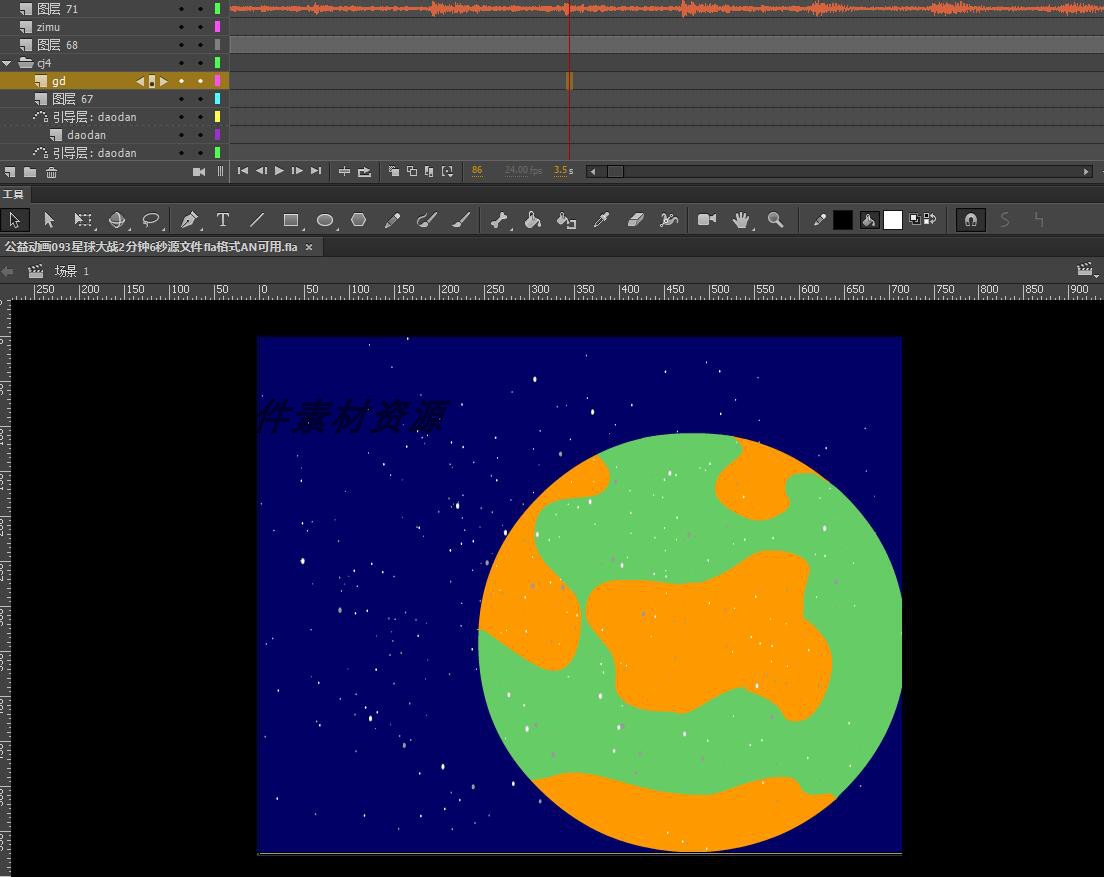Select the Selection (black arrow) tool

pyautogui.click(x=15, y=220)
